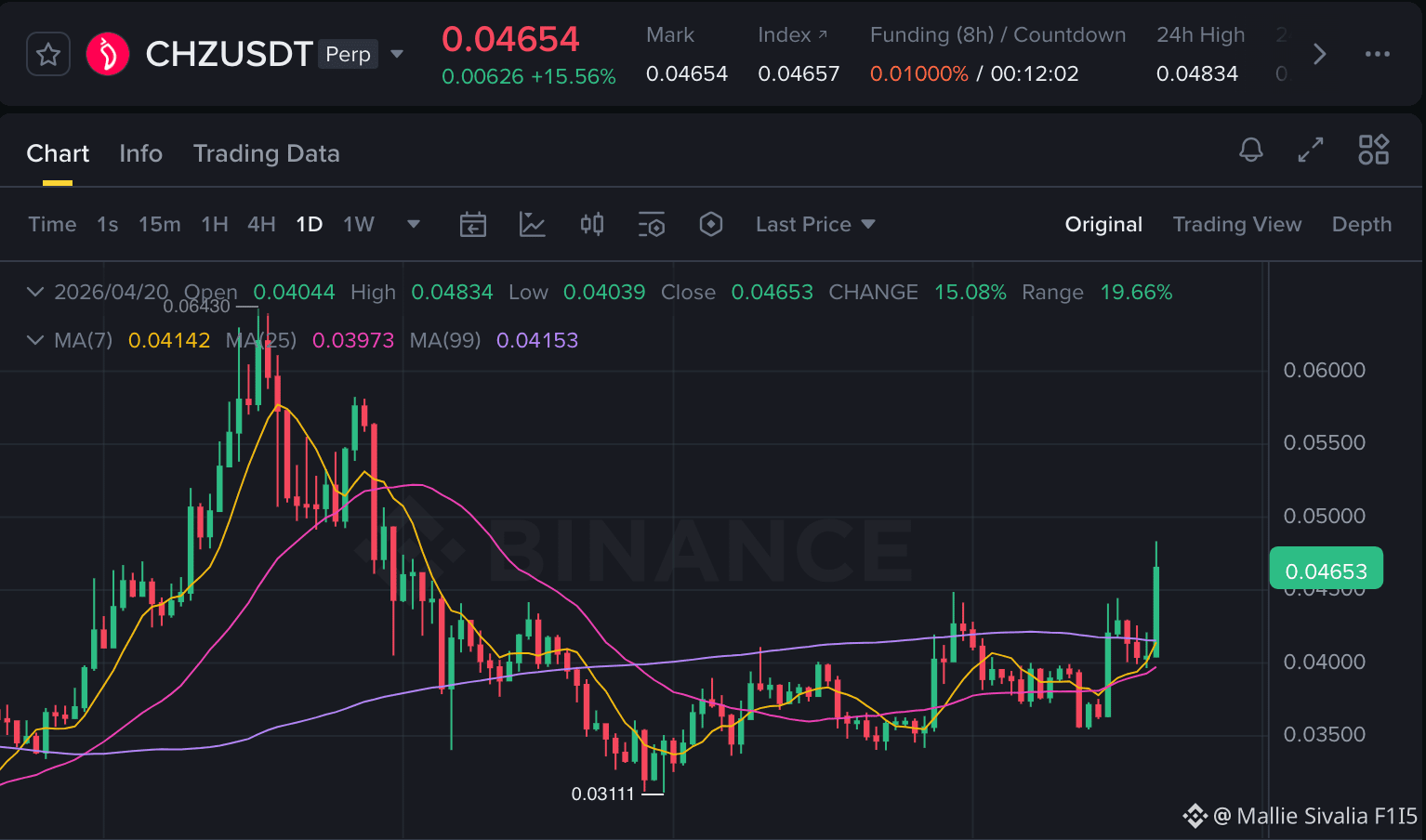The height and width of the screenshot is (840, 1426).
Task: Click the Mark price value 0.04654
Action: (x=687, y=73)
